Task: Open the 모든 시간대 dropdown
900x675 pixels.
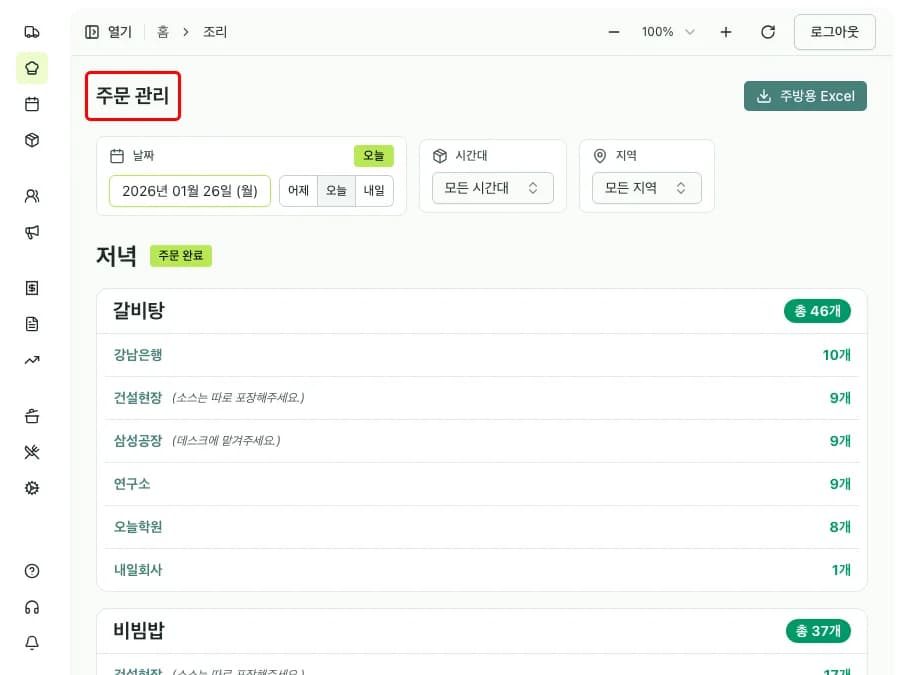Action: (x=494, y=187)
